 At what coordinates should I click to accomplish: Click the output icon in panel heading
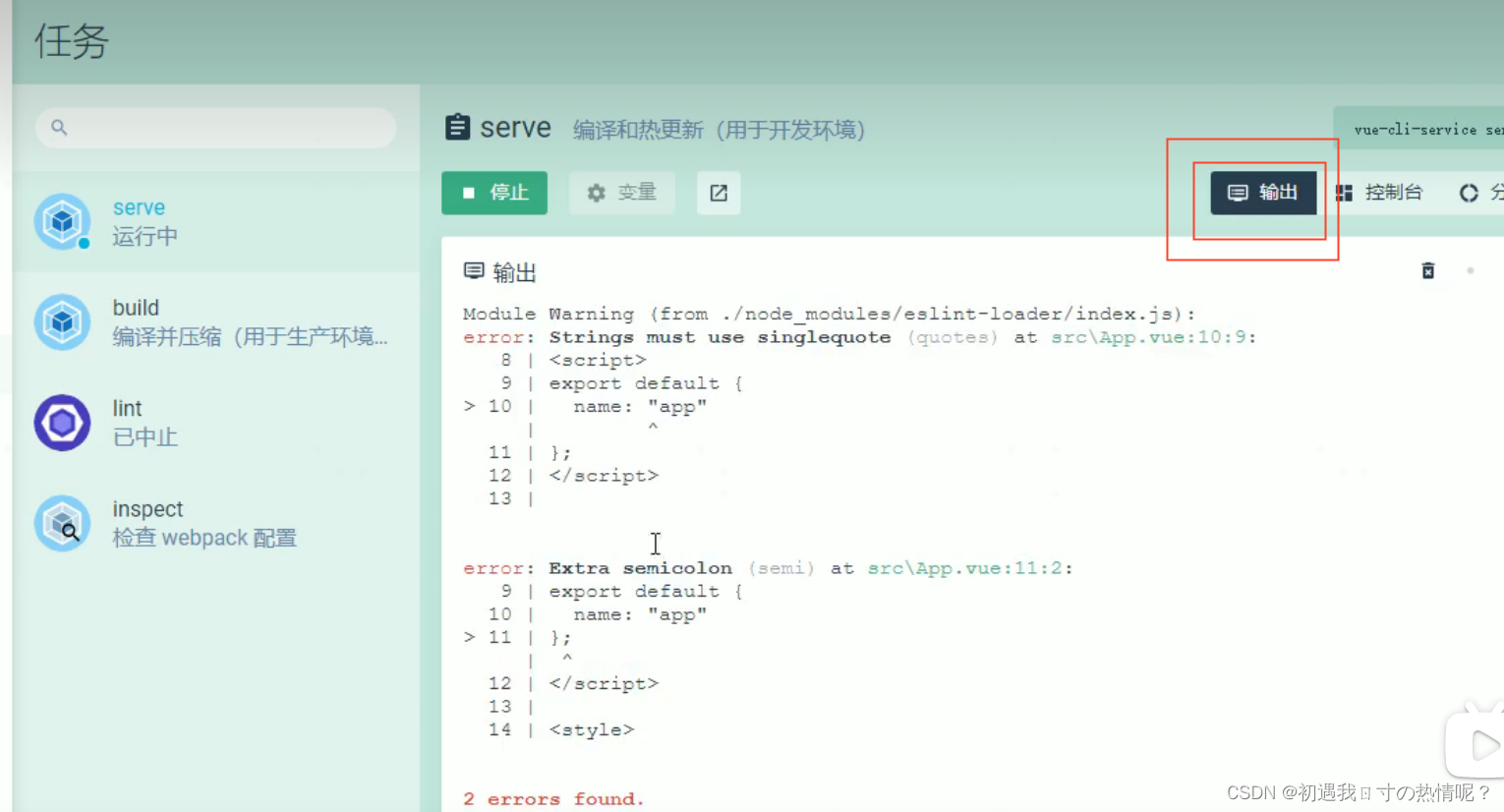(x=474, y=270)
